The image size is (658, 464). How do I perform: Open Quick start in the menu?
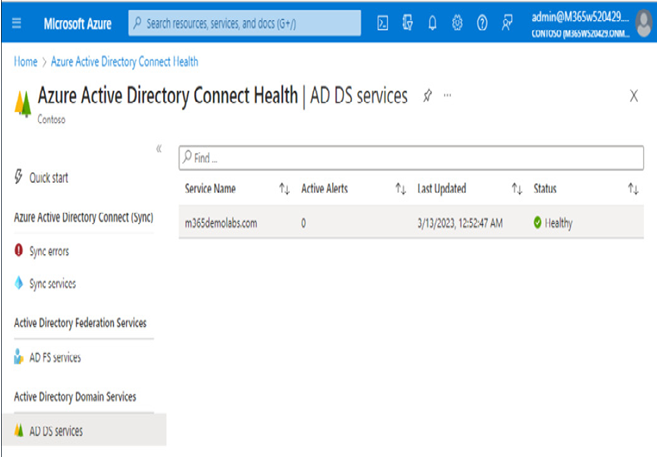[x=49, y=177]
